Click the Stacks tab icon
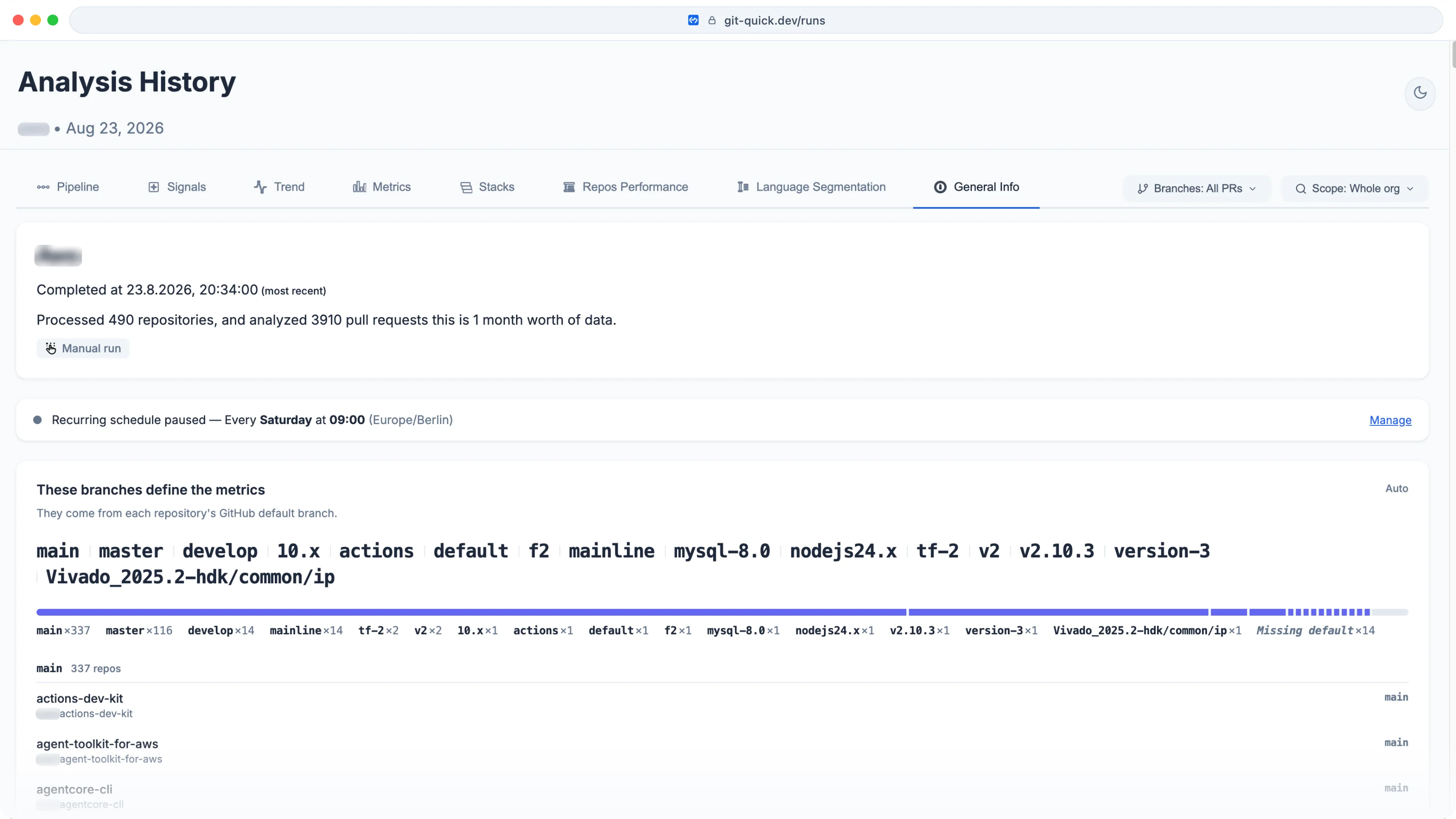 tap(466, 187)
